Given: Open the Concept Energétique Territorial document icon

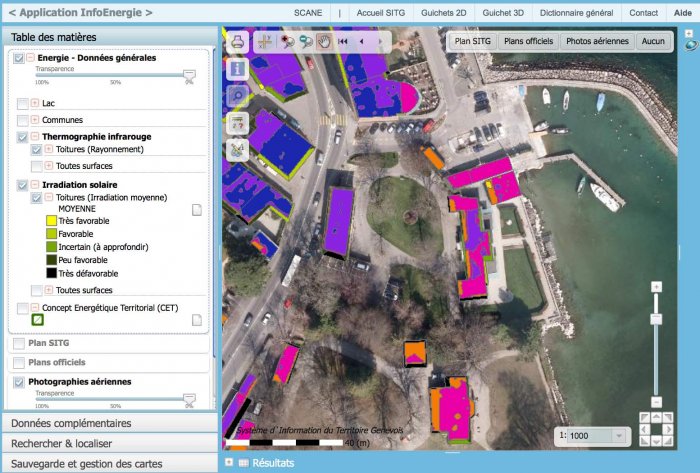Looking at the screenshot, I should 197,320.
